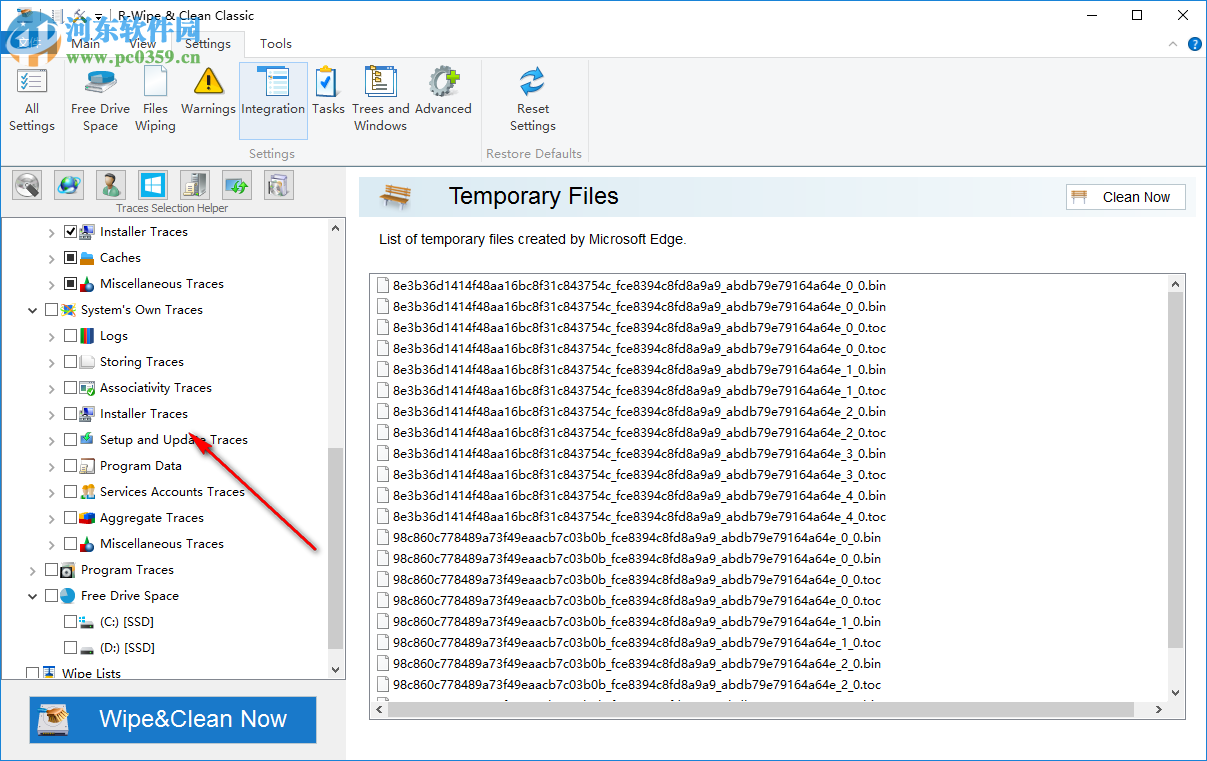Open Free Drive Space settings
This screenshot has width=1207, height=761.
pyautogui.click(x=100, y=100)
